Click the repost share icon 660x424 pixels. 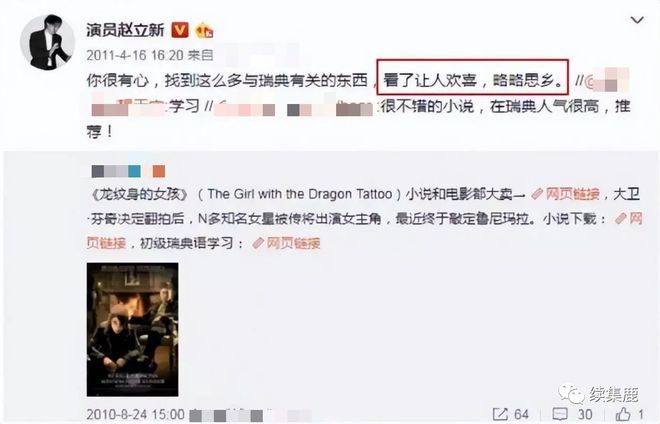pos(500,414)
